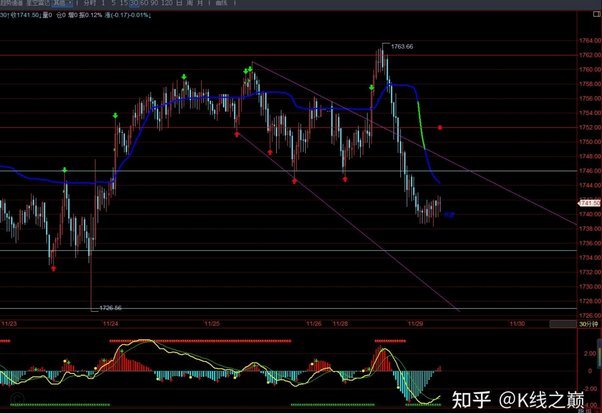Viewport: 602px width, 413px height.
Task: Click the square icon at chart top-right corner
Action: pyautogui.click(x=597, y=14)
